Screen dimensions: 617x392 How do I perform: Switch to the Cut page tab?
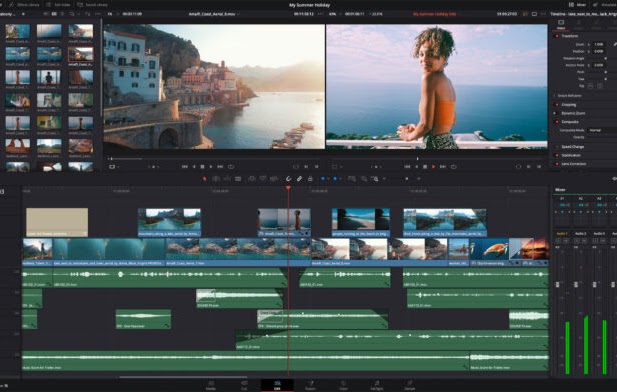point(244,385)
